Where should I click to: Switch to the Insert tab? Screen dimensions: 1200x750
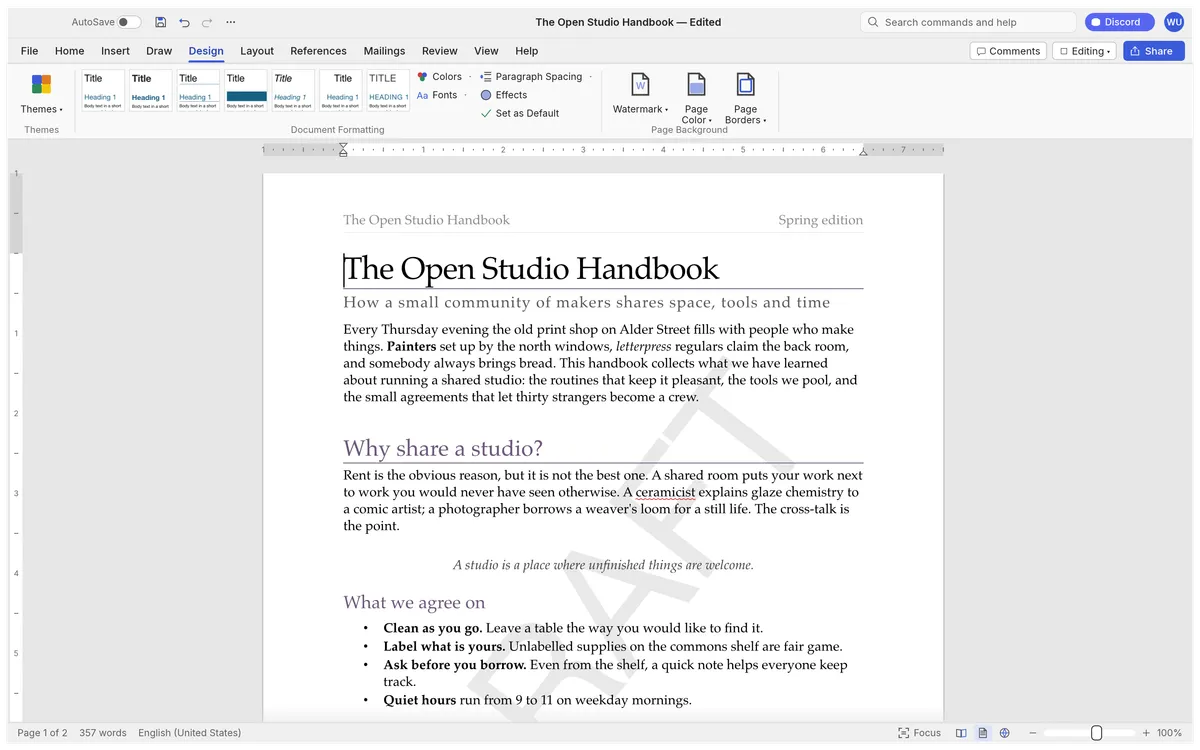pyautogui.click(x=115, y=51)
